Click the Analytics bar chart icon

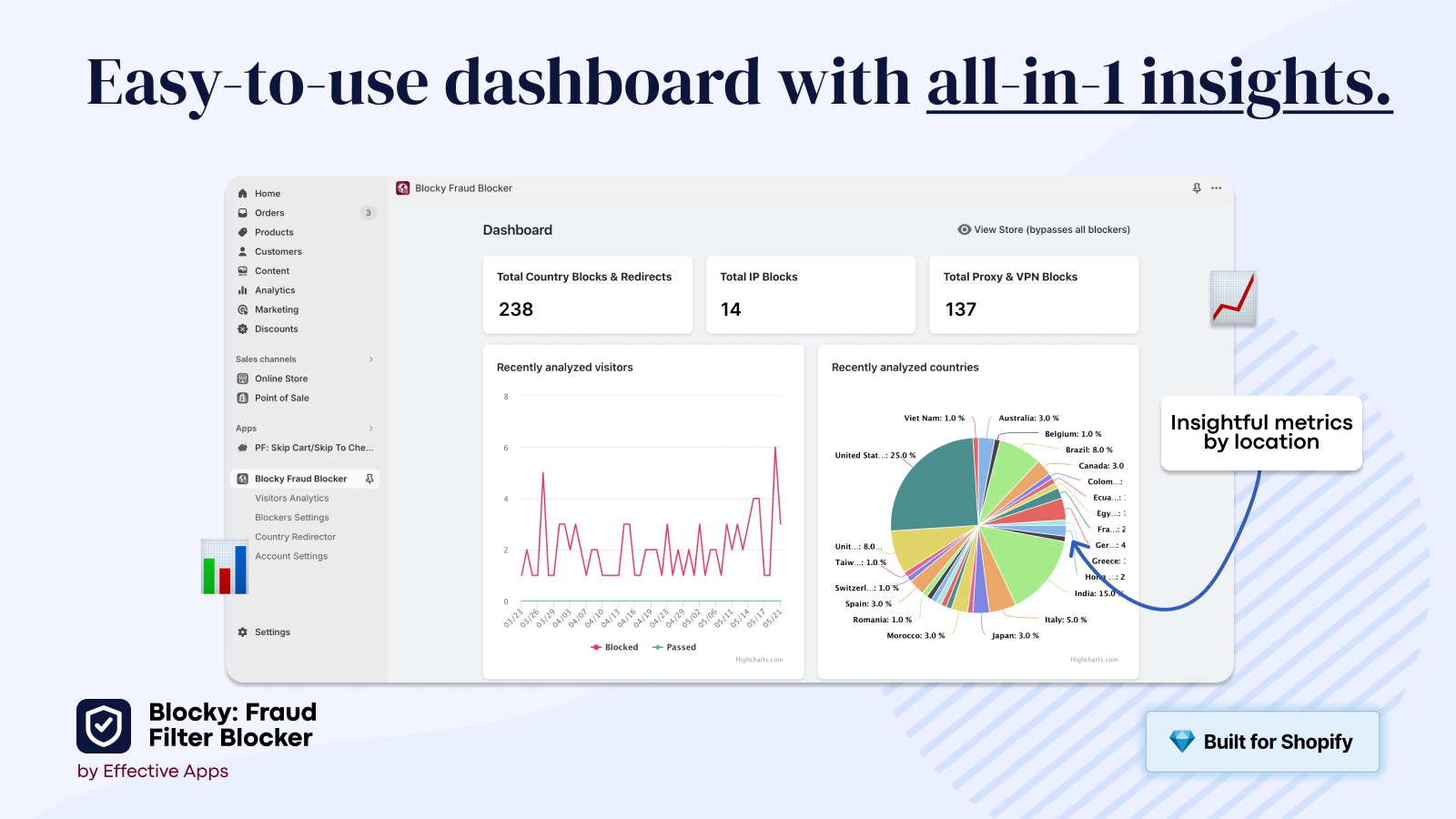coord(243,290)
